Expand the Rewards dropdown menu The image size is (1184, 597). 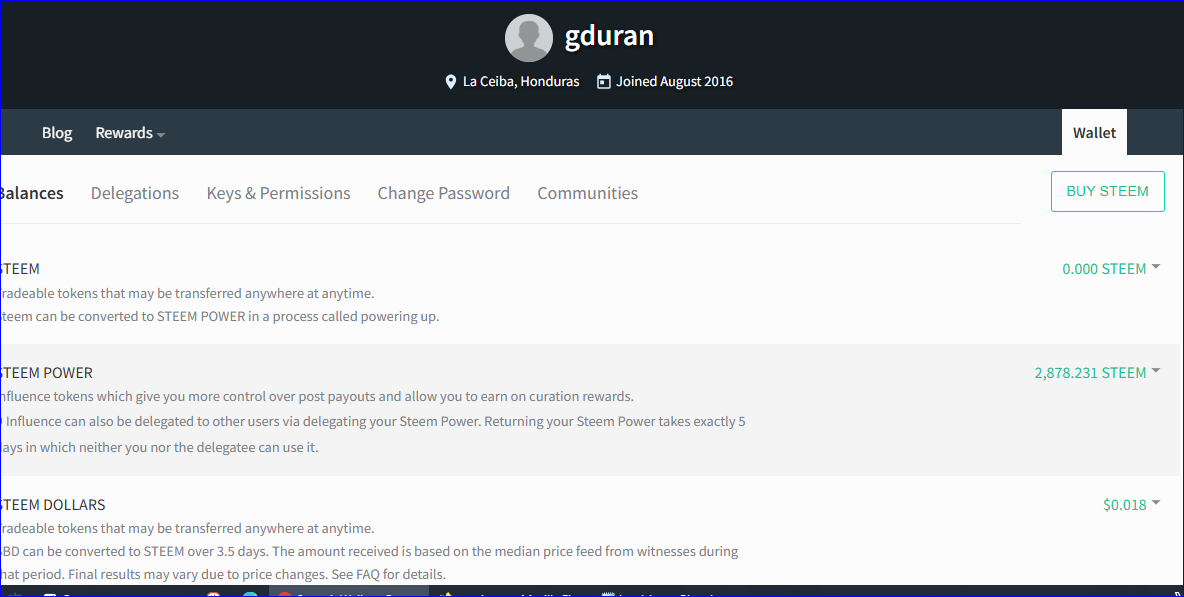tap(130, 133)
